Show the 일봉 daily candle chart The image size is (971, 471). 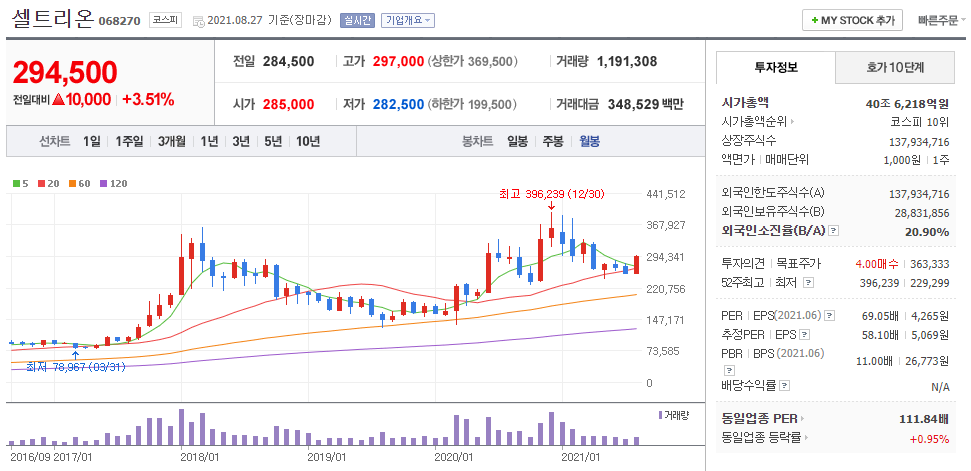pyautogui.click(x=517, y=141)
